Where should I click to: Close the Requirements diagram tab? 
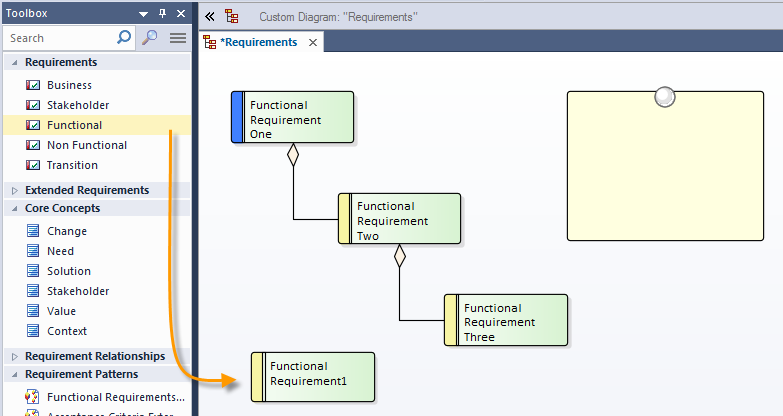pyautogui.click(x=313, y=42)
